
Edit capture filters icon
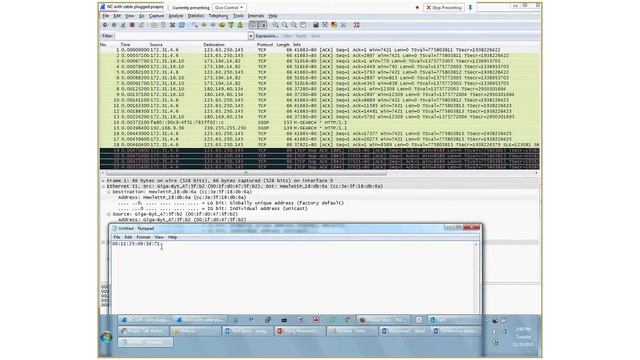[x=316, y=25]
